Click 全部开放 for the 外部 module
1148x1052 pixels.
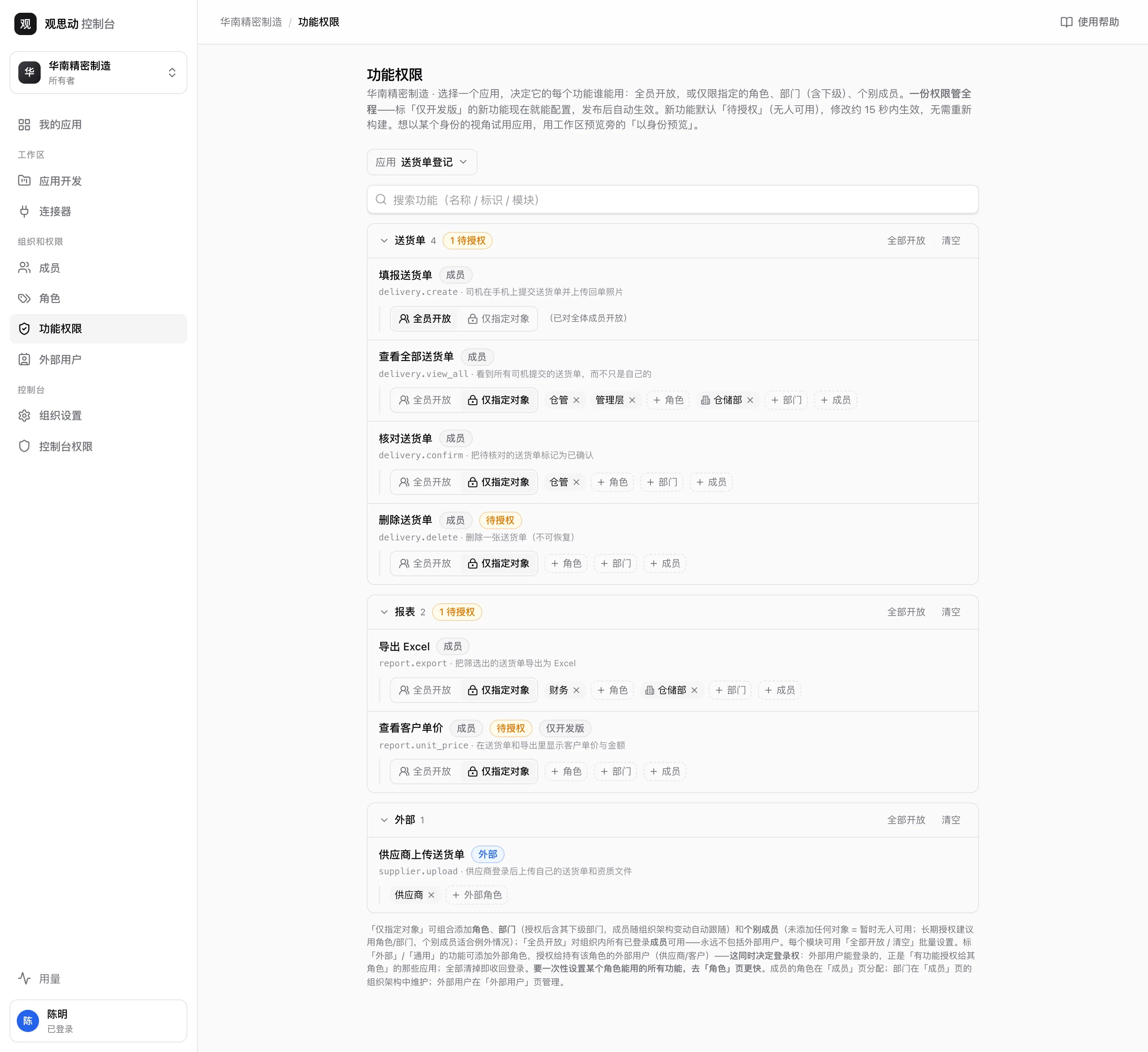(906, 820)
